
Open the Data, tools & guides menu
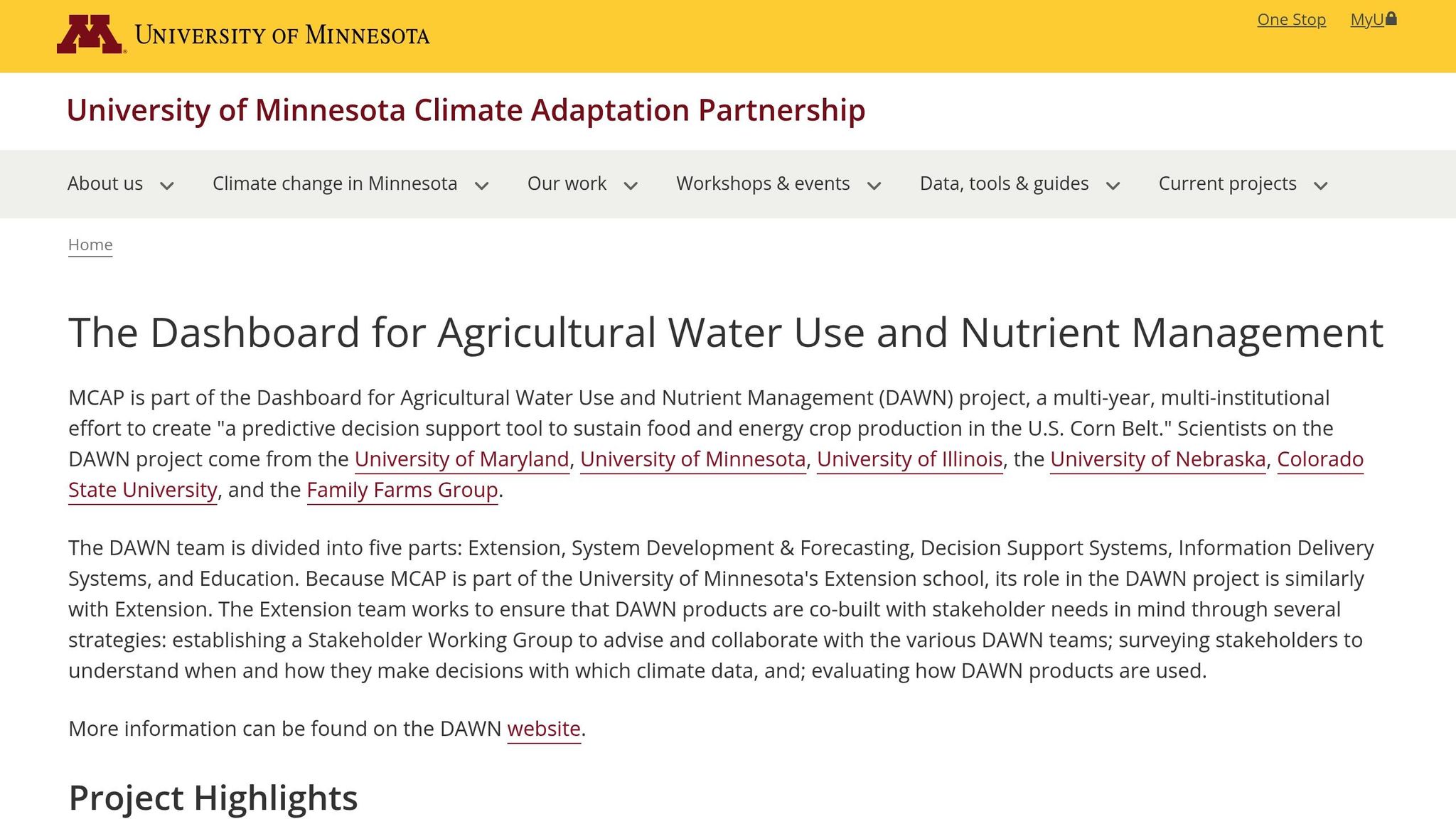pyautogui.click(x=1004, y=183)
